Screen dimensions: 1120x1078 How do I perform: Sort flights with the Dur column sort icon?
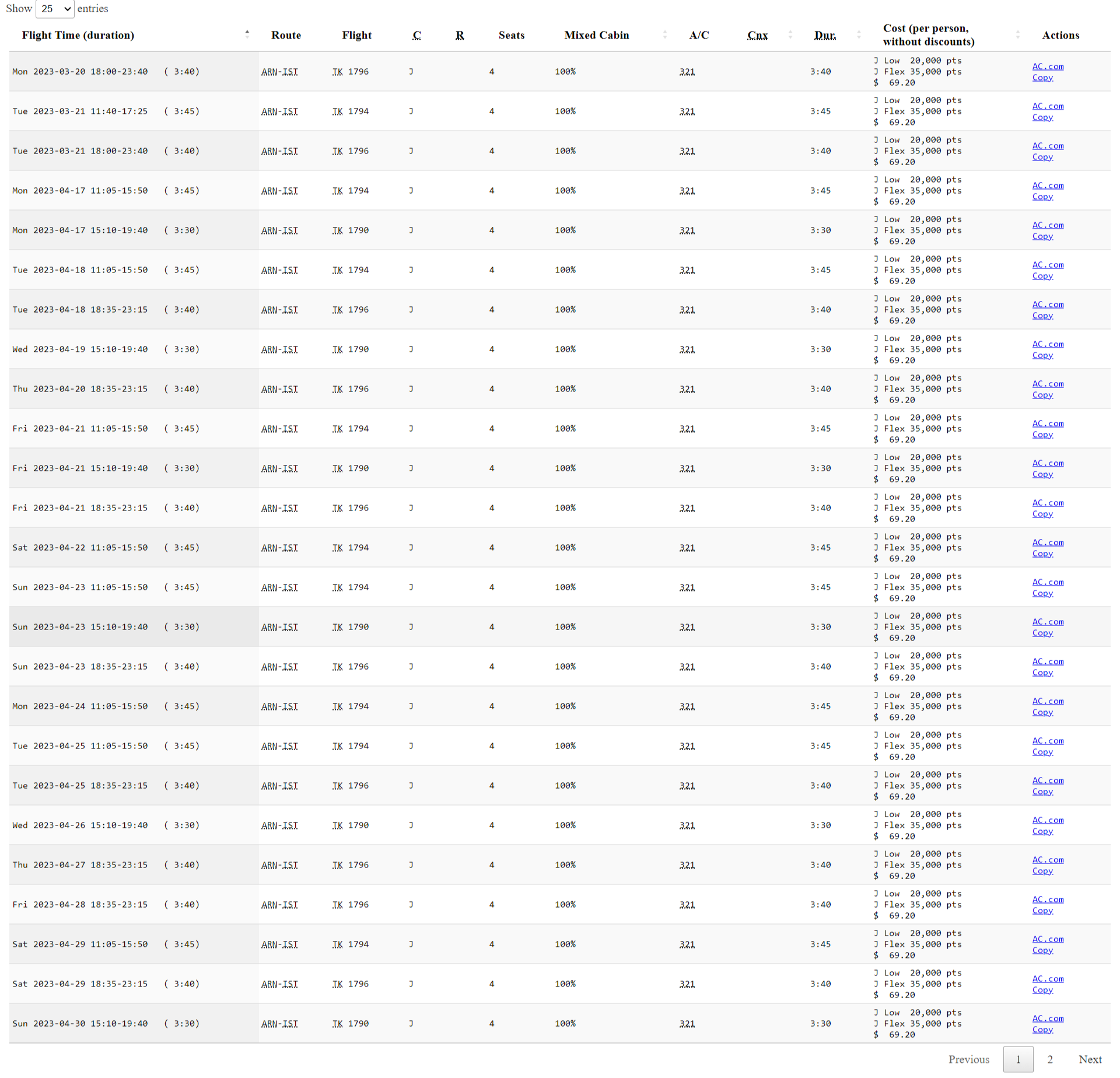click(858, 35)
